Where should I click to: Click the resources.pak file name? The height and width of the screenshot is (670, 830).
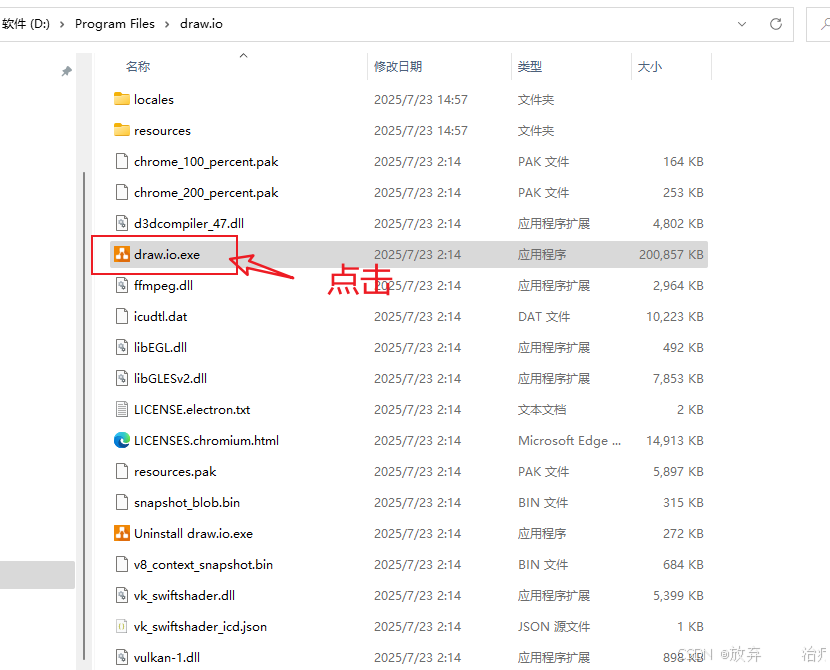coord(175,472)
